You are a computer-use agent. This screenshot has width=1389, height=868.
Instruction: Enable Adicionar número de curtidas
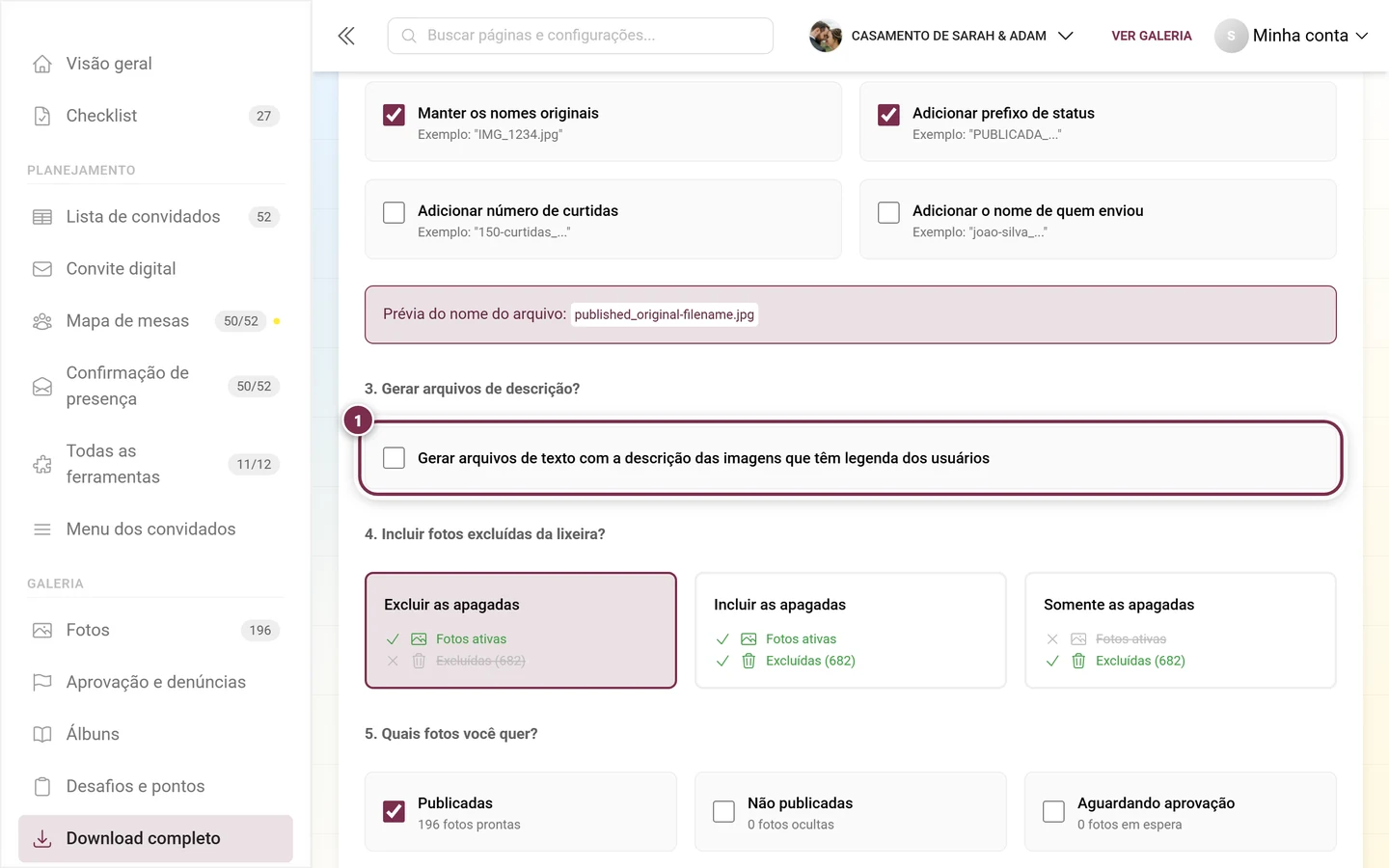point(394,212)
